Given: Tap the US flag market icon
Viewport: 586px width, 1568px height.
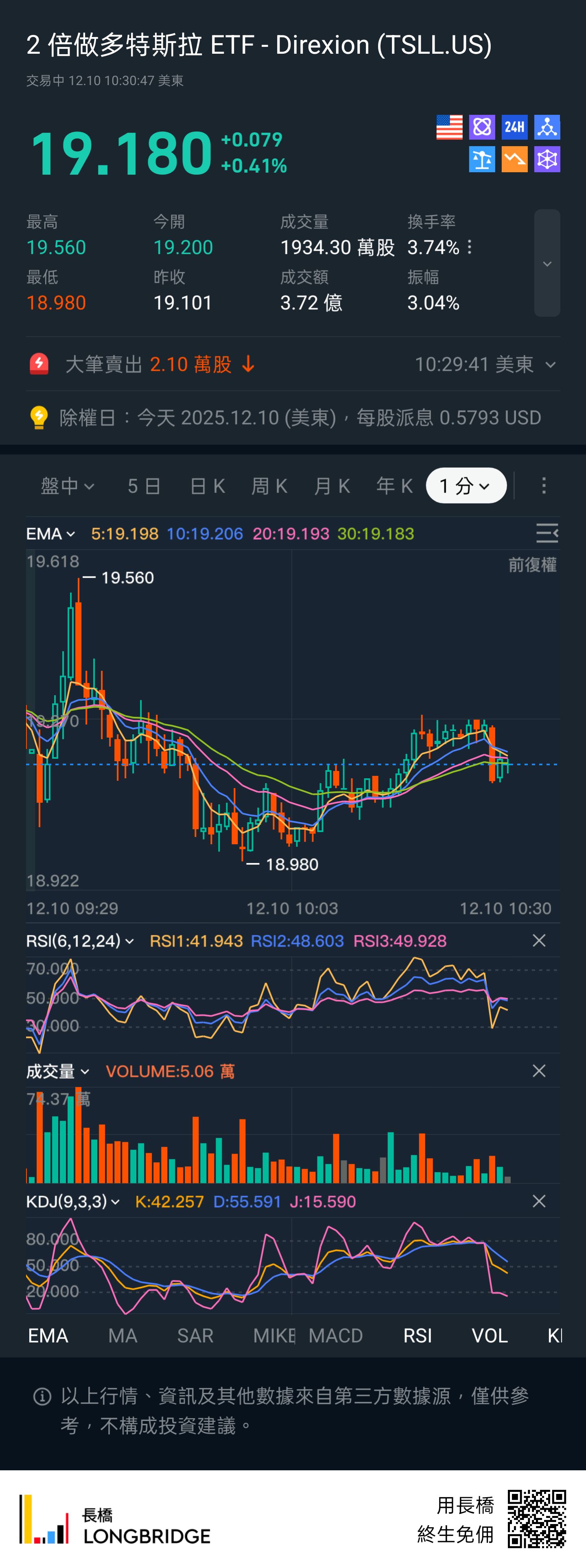Looking at the screenshot, I should point(449,127).
